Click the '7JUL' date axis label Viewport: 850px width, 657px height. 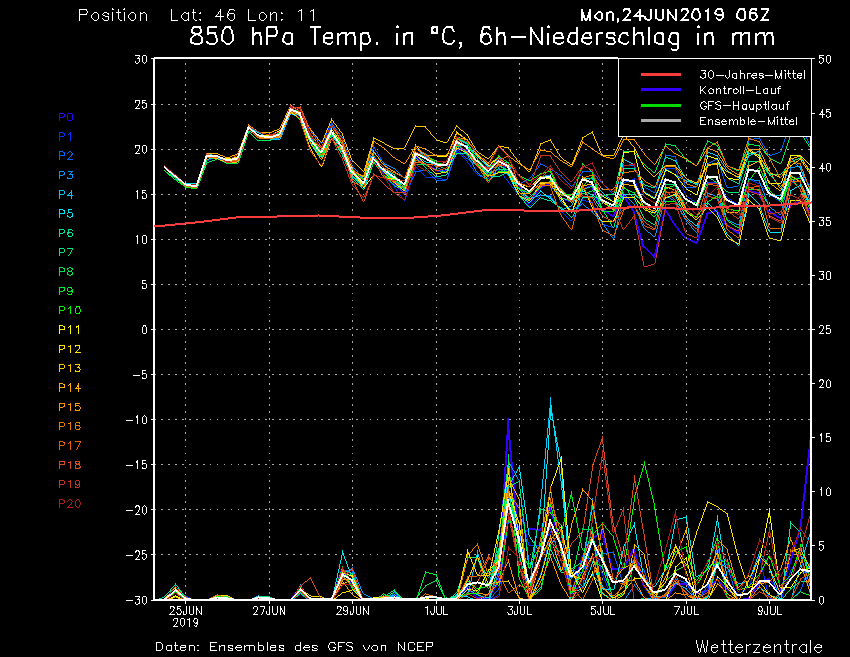(686, 611)
